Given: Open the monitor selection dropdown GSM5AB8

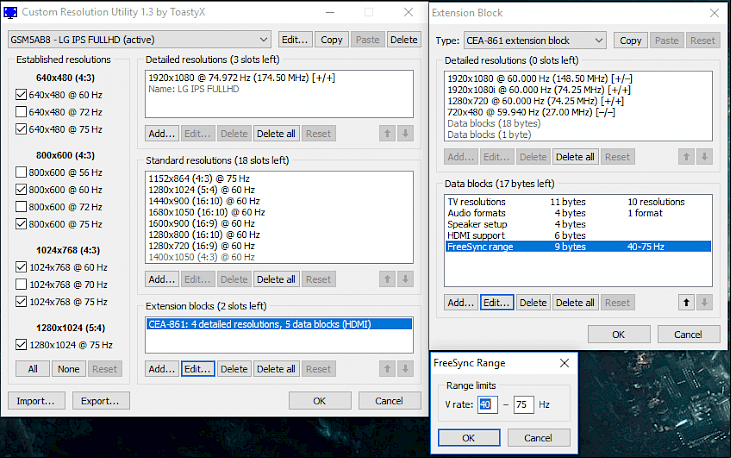Looking at the screenshot, I should (139, 40).
